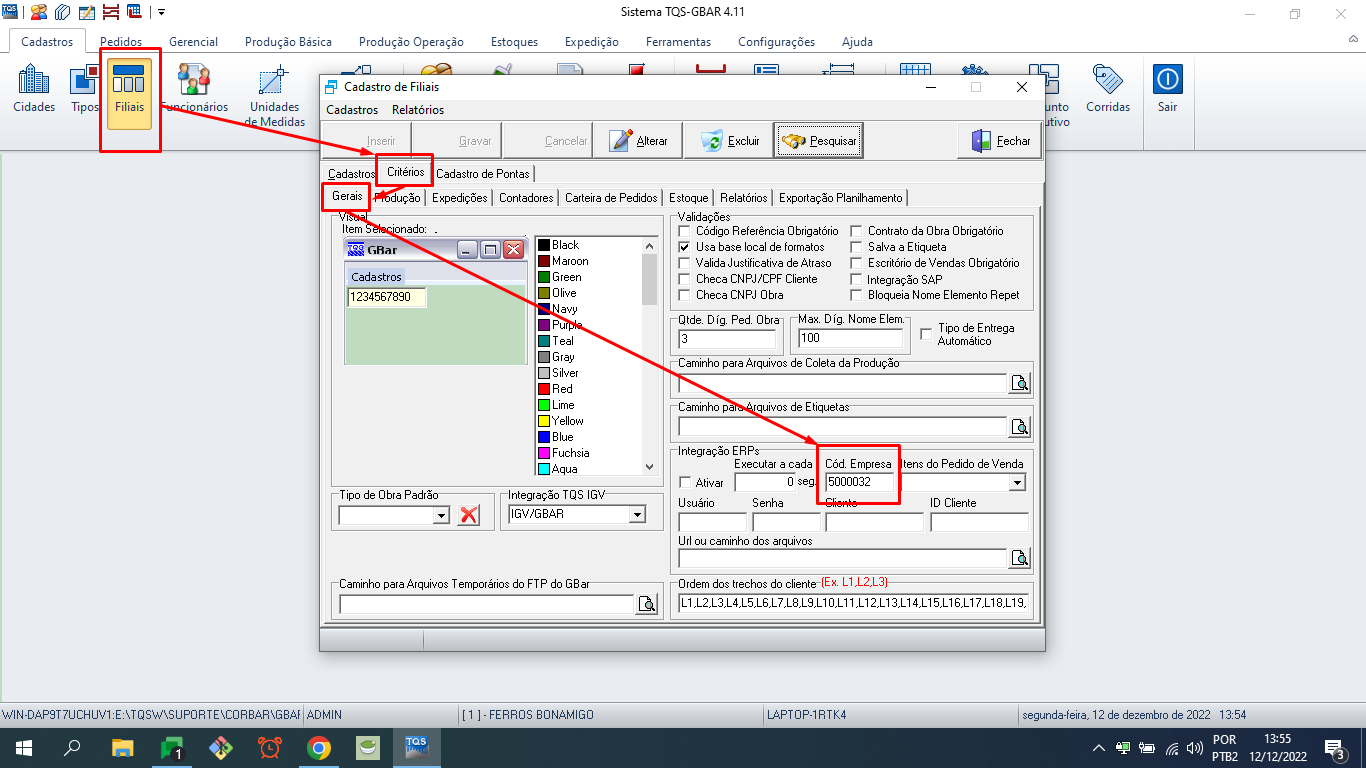Click the Pesquisar button
Screen dimensions: 1366x768
pyautogui.click(x=819, y=141)
